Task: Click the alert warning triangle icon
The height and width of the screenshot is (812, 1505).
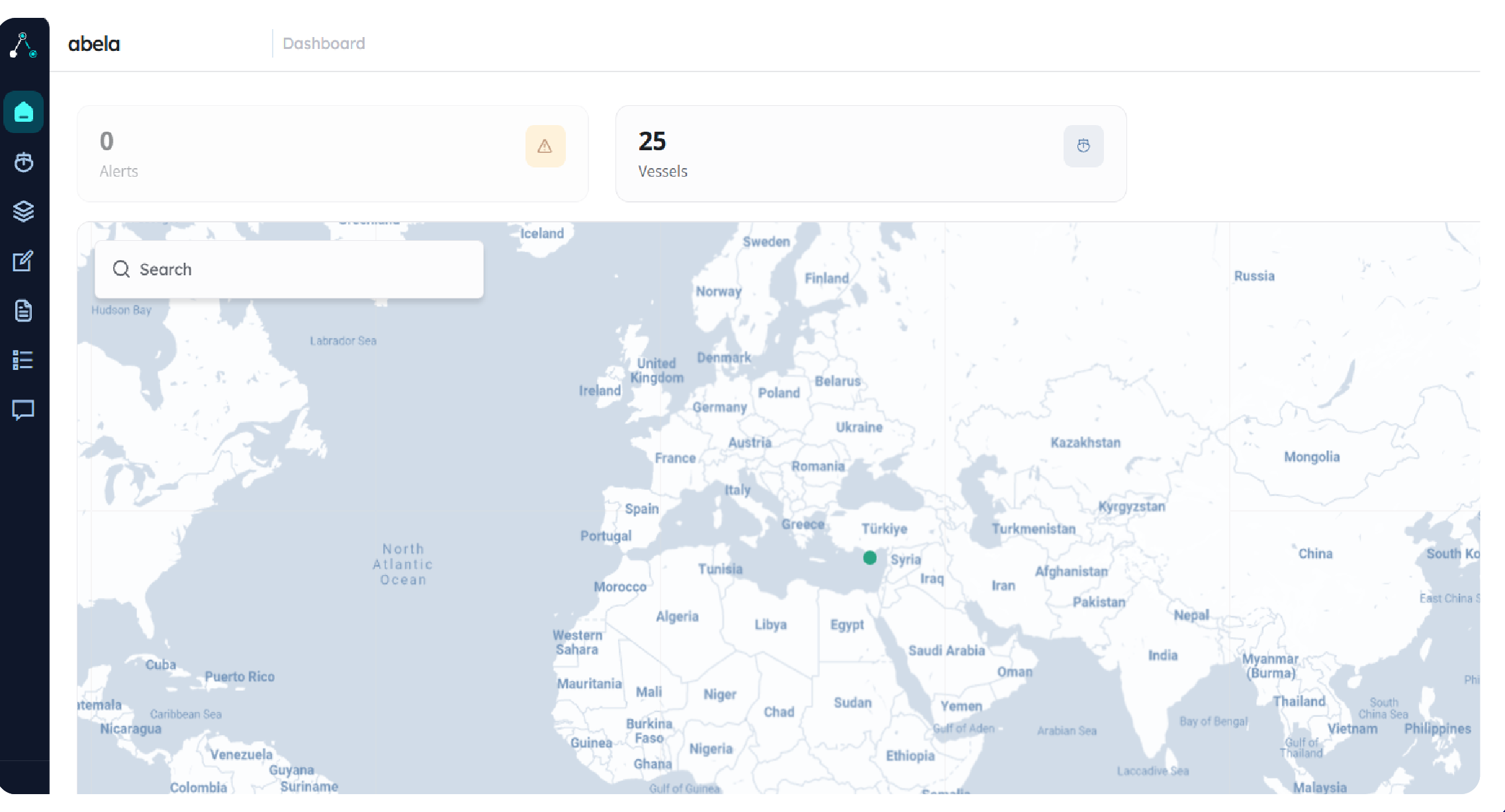Action: pyautogui.click(x=545, y=146)
